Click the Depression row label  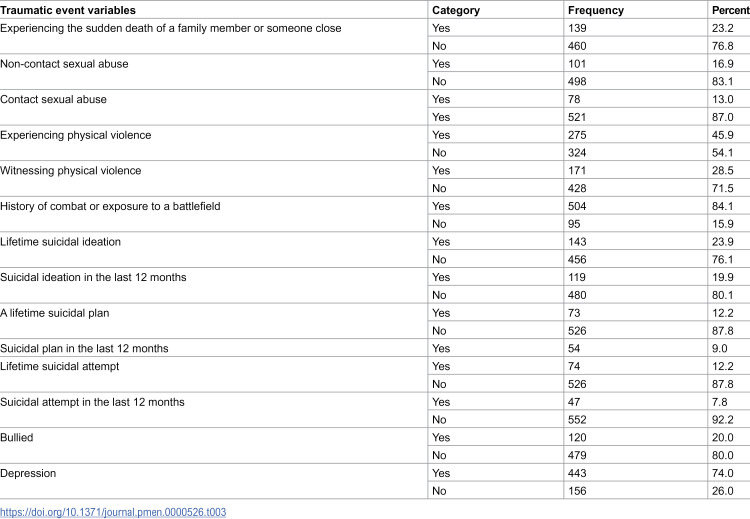click(28, 473)
